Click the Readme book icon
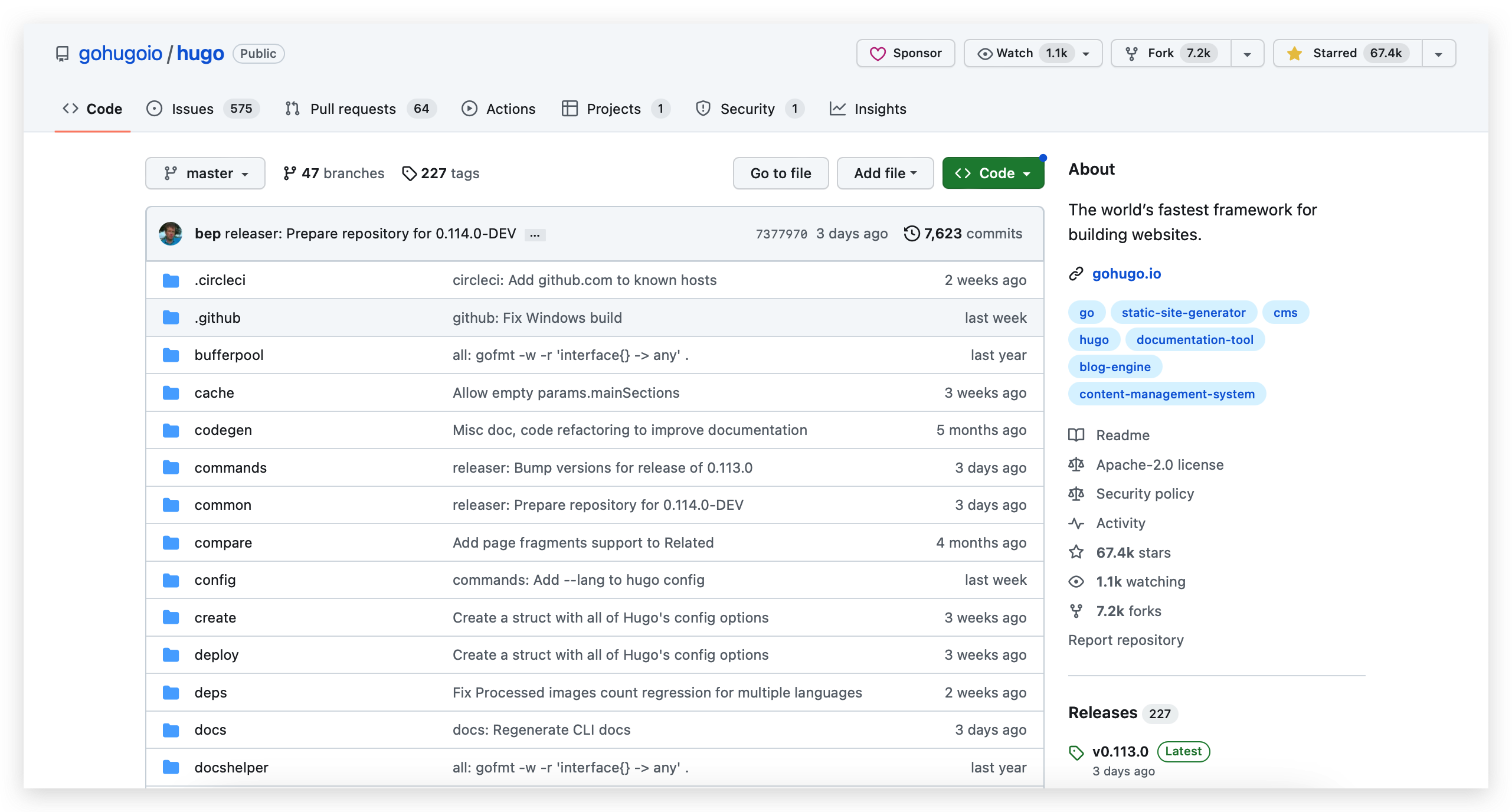This screenshot has height=812, width=1512. click(x=1076, y=436)
